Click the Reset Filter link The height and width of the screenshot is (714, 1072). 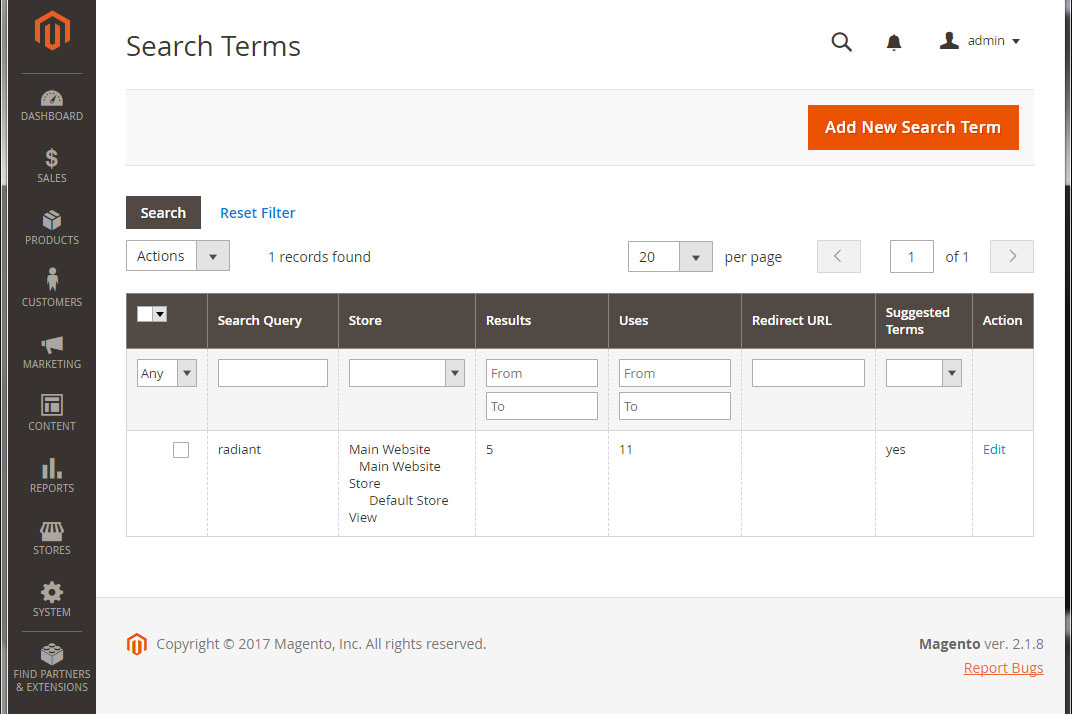[257, 212]
